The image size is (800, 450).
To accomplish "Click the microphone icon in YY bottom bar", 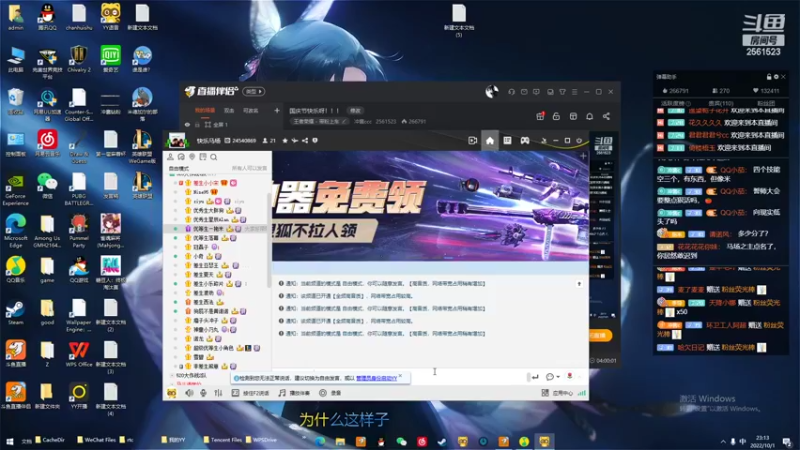I will [204, 393].
